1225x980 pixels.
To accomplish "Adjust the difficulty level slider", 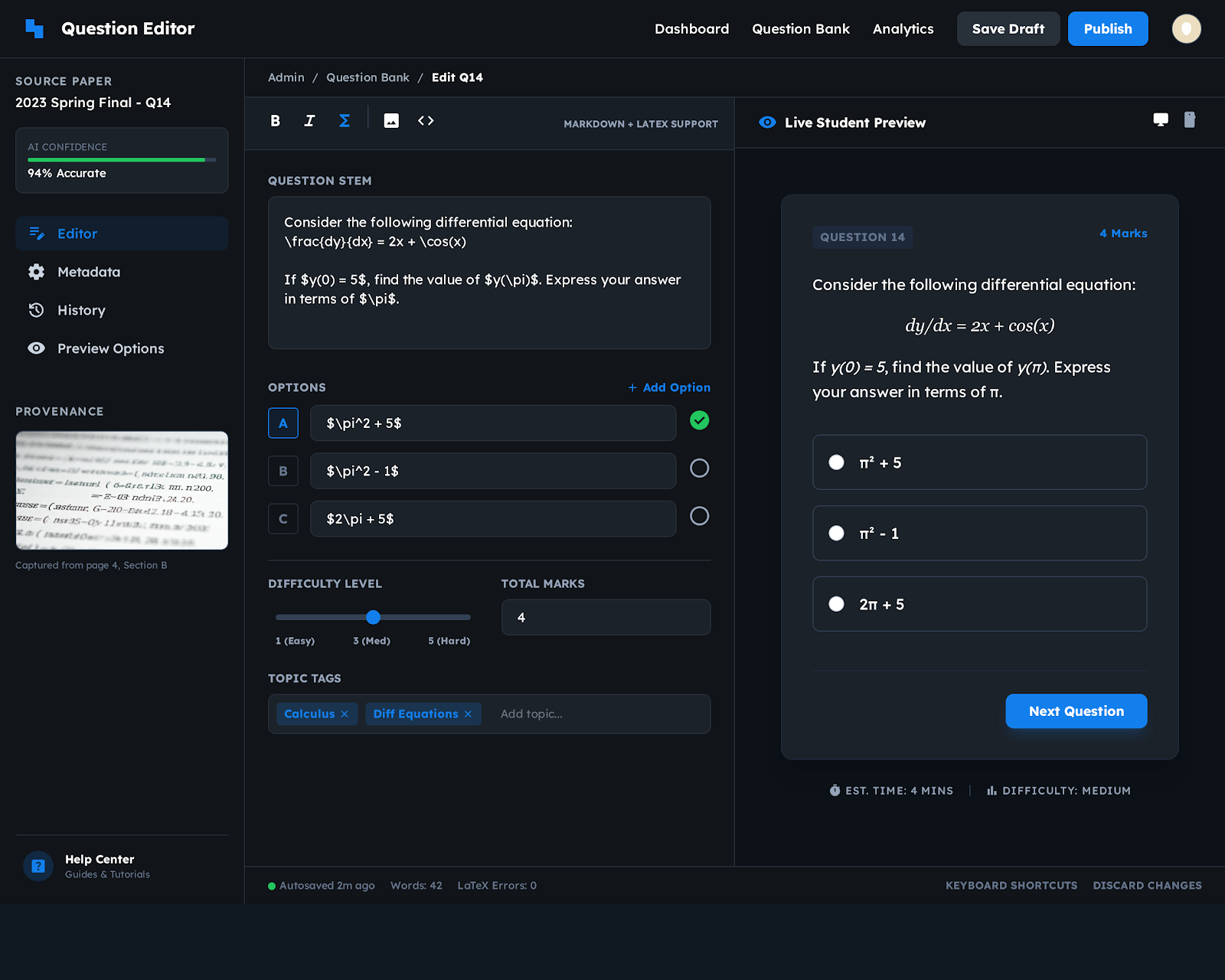I will (x=372, y=617).
